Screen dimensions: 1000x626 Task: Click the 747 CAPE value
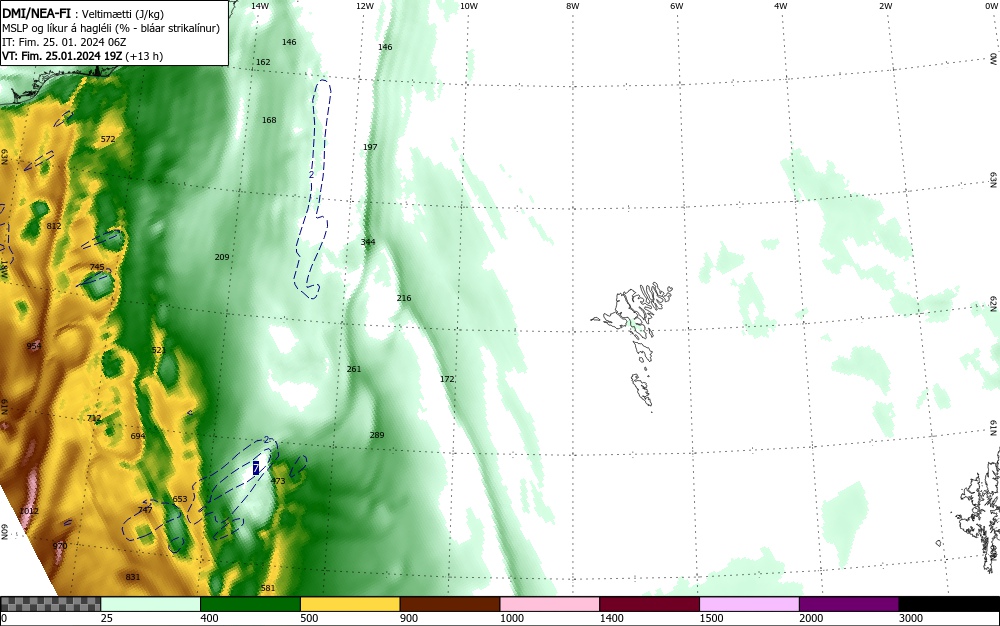[145, 509]
